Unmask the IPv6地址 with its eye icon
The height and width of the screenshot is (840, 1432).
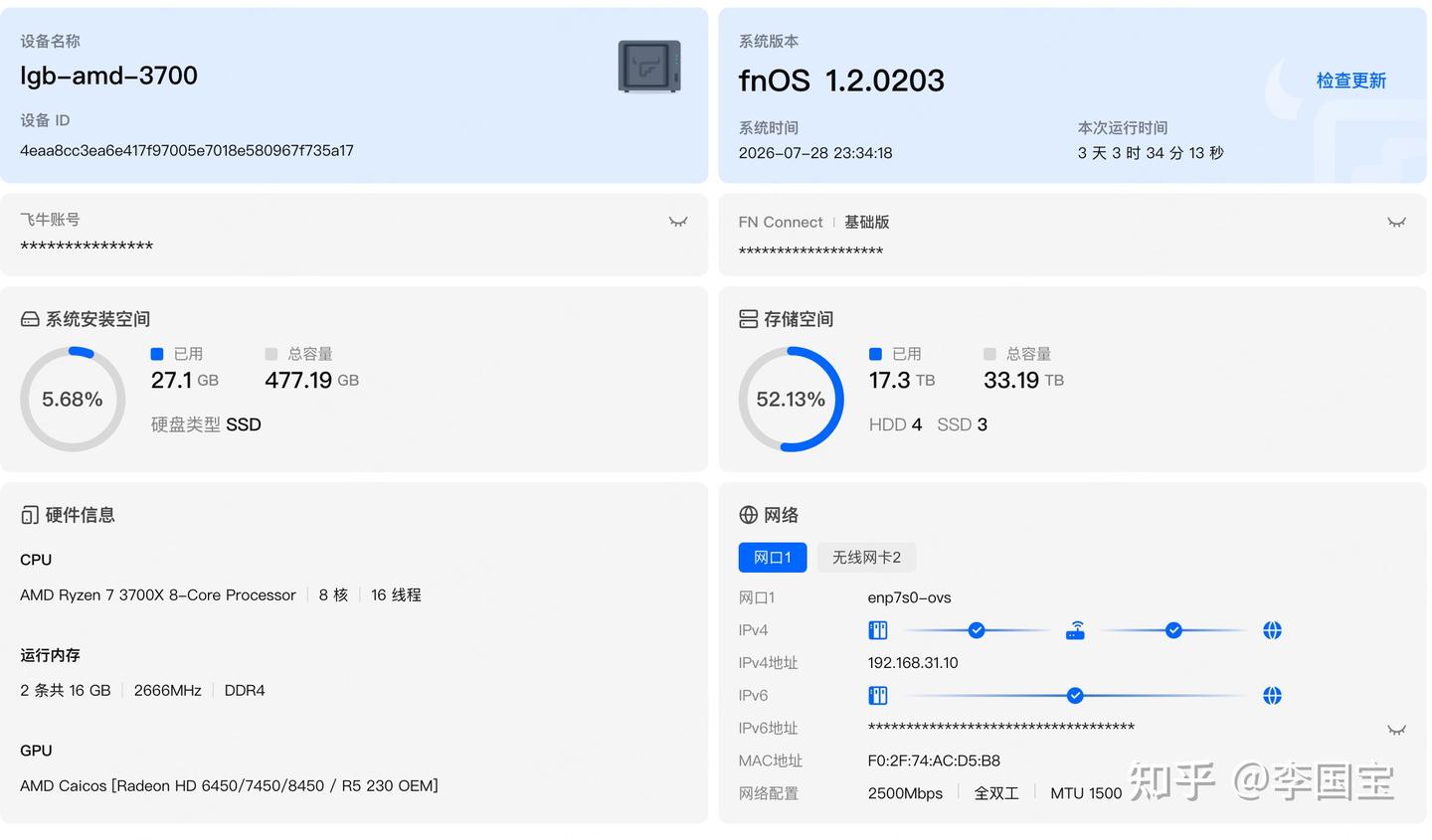1396,730
